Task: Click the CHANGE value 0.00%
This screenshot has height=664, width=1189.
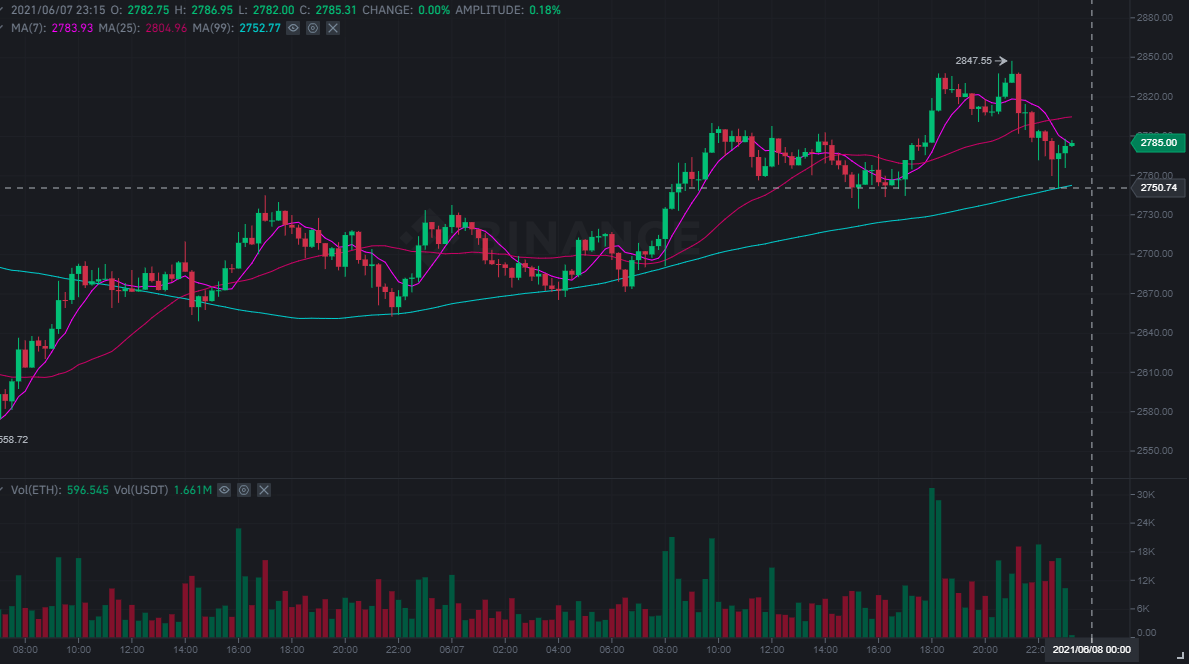Action: click(434, 11)
